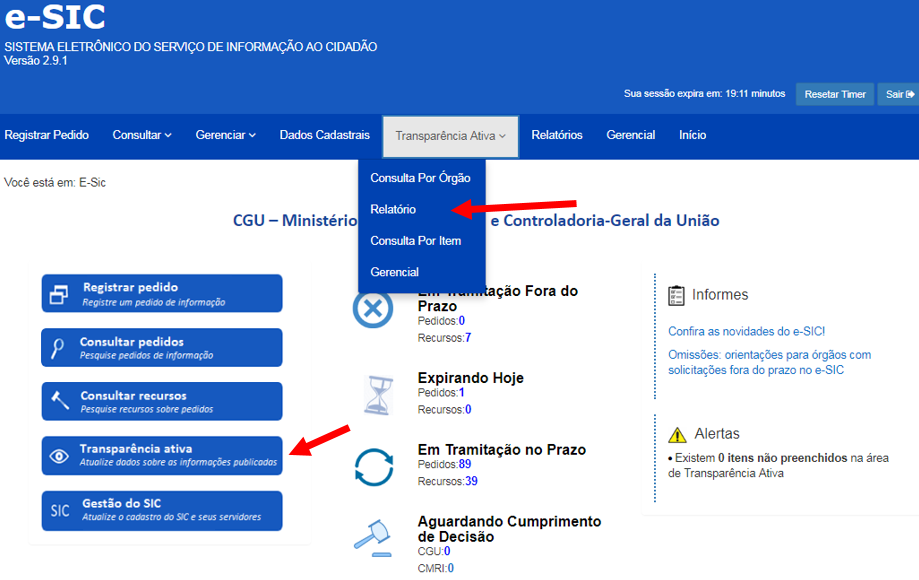Click Pedidos count 89 under Tramitação no Prazo

point(465,465)
